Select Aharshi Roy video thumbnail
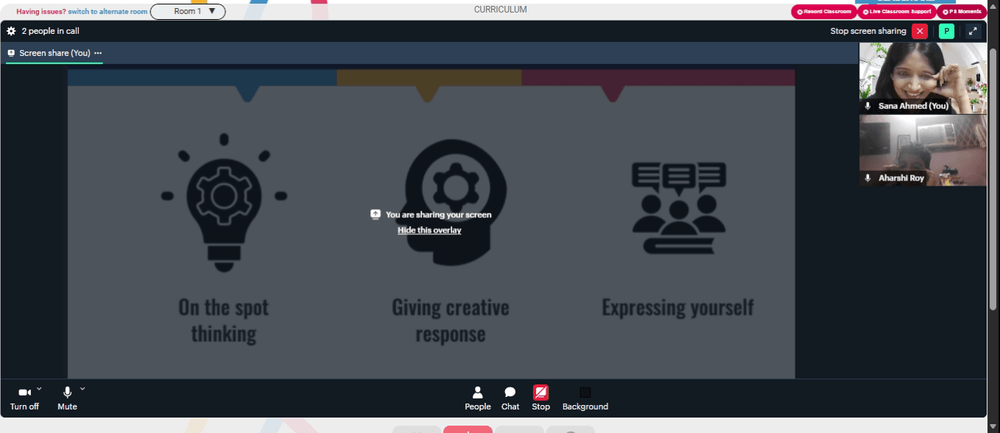Screen dimensions: 1000x433 923,150
